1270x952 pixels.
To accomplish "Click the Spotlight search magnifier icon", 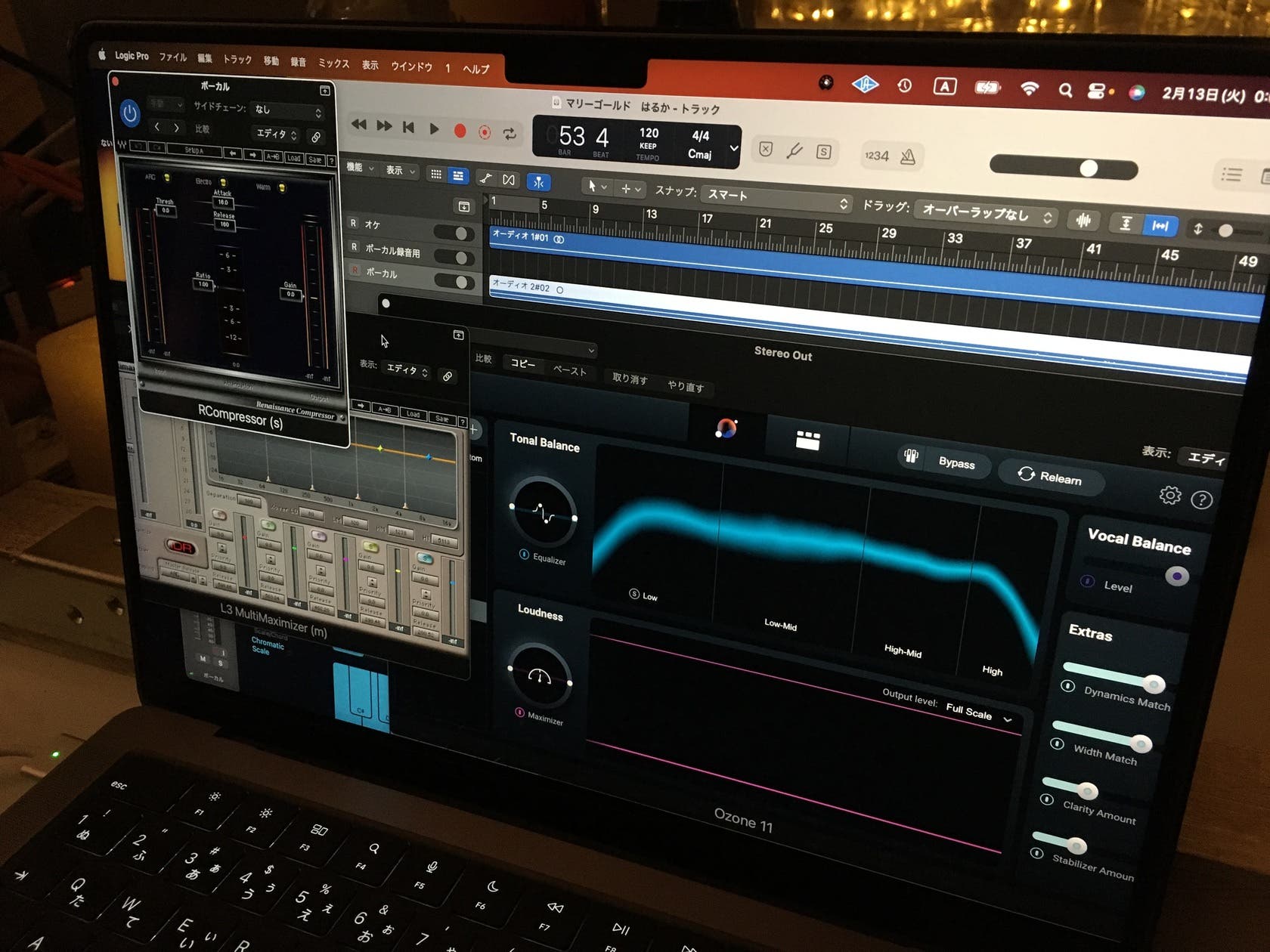I will point(1065,91).
